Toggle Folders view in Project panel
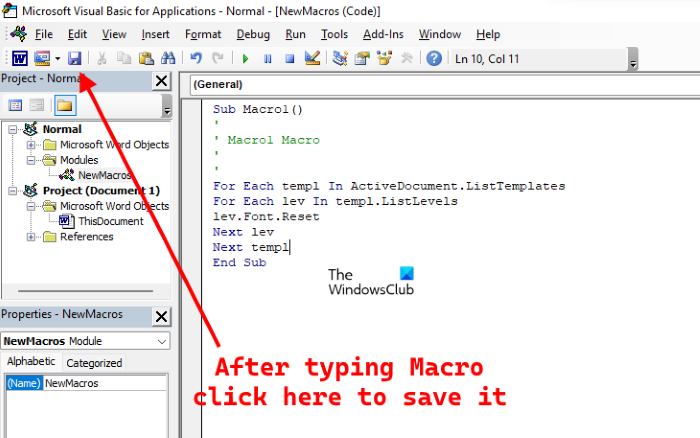The height and width of the screenshot is (438, 700). (65, 105)
